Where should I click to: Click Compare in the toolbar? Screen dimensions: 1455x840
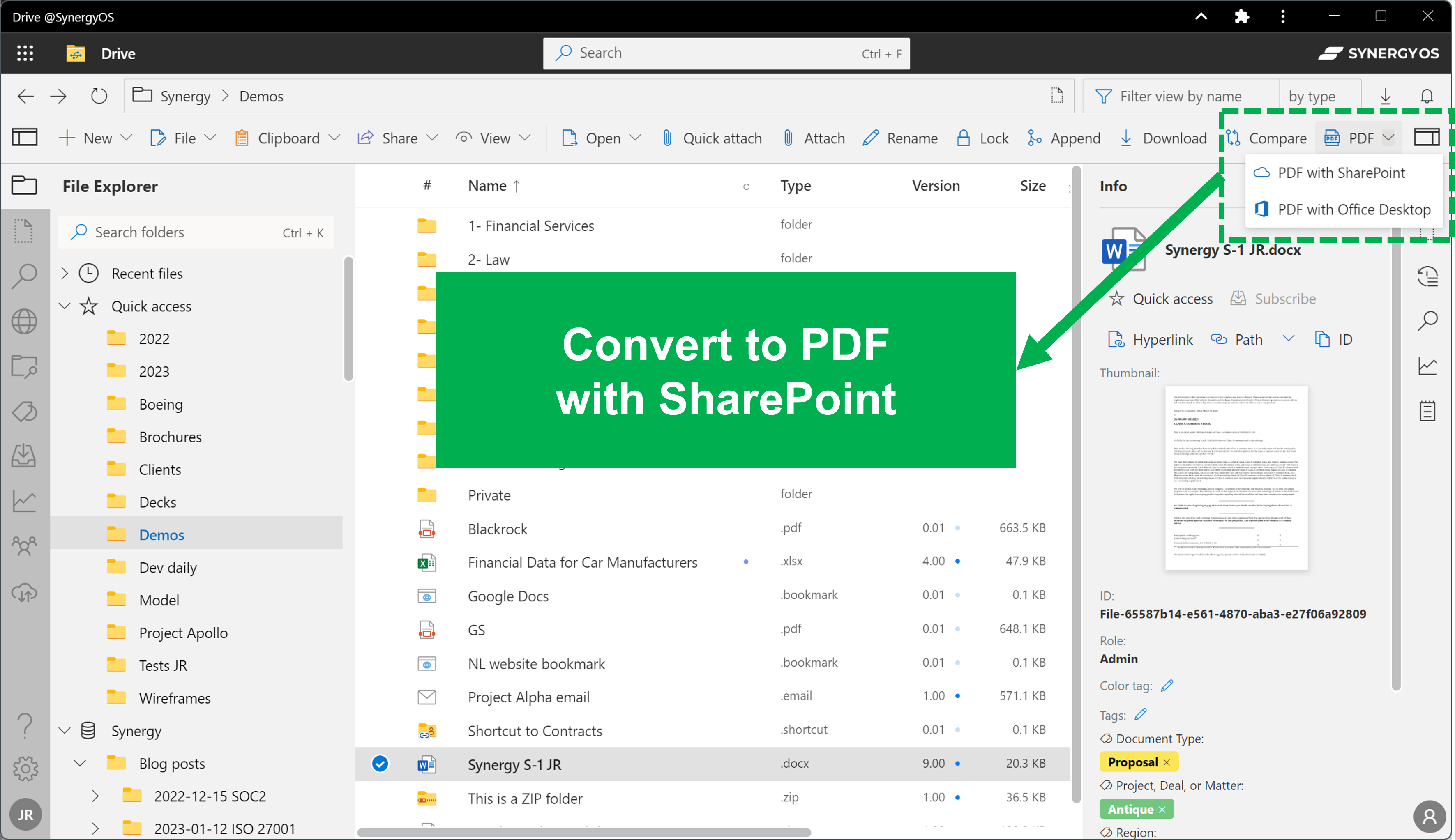coord(1266,138)
